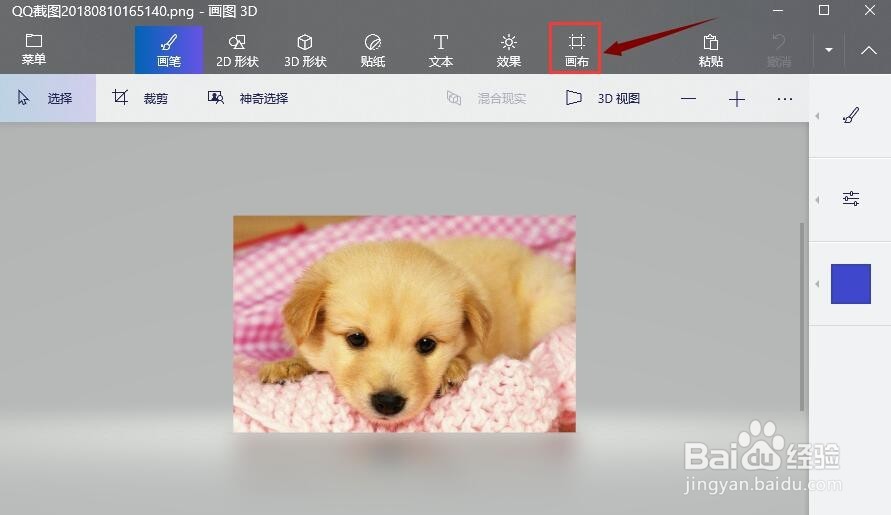Viewport: 891px width, 515px height.
Task: Open the 3D 形状 tab
Action: coord(305,50)
